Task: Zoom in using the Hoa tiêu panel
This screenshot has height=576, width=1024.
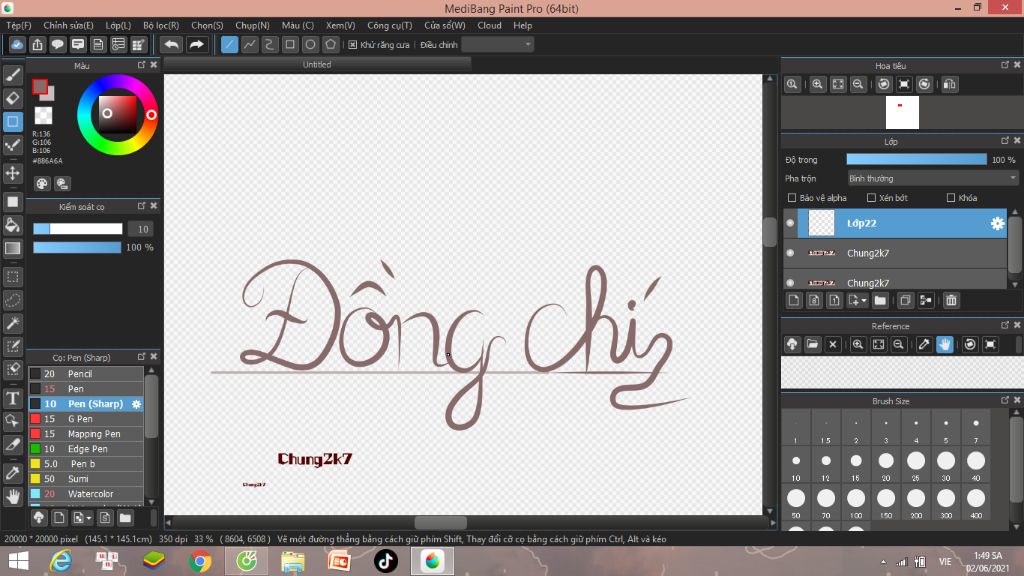Action: pyautogui.click(x=817, y=84)
